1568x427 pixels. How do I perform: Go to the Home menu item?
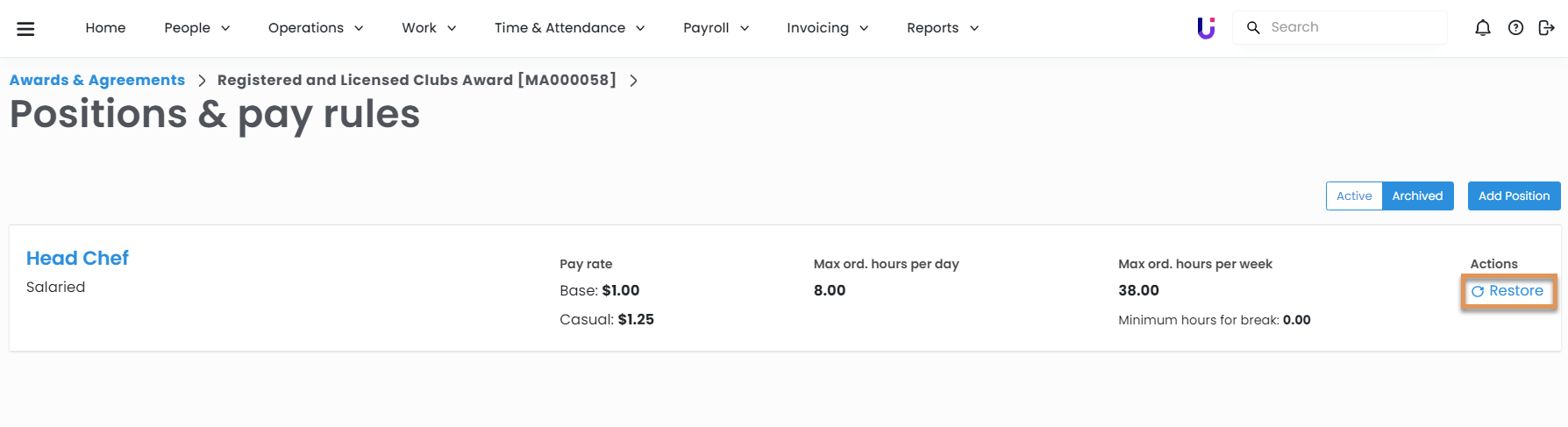(105, 28)
